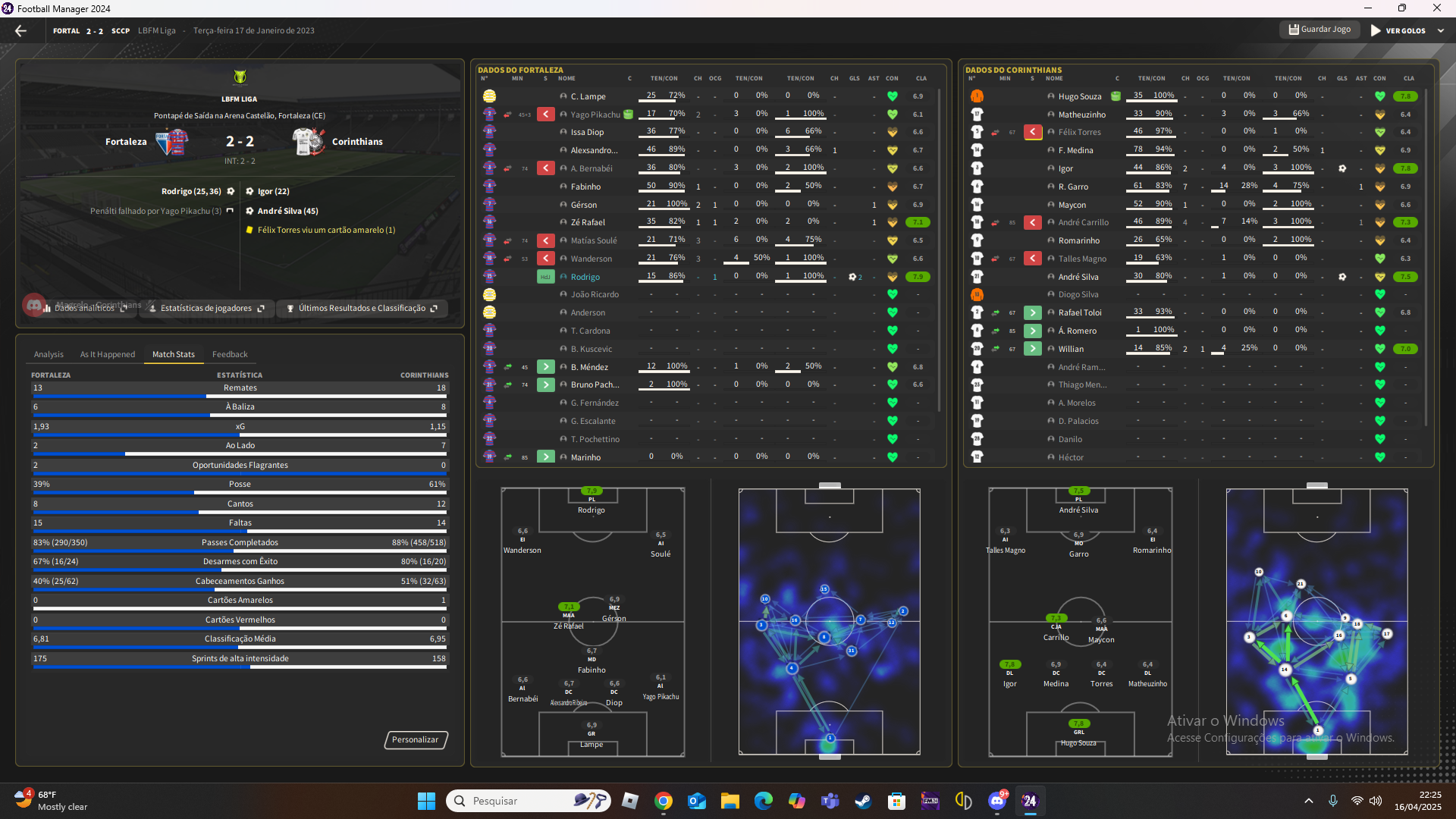Open File Explorer from the taskbar
The image size is (1456, 819).
[x=730, y=801]
